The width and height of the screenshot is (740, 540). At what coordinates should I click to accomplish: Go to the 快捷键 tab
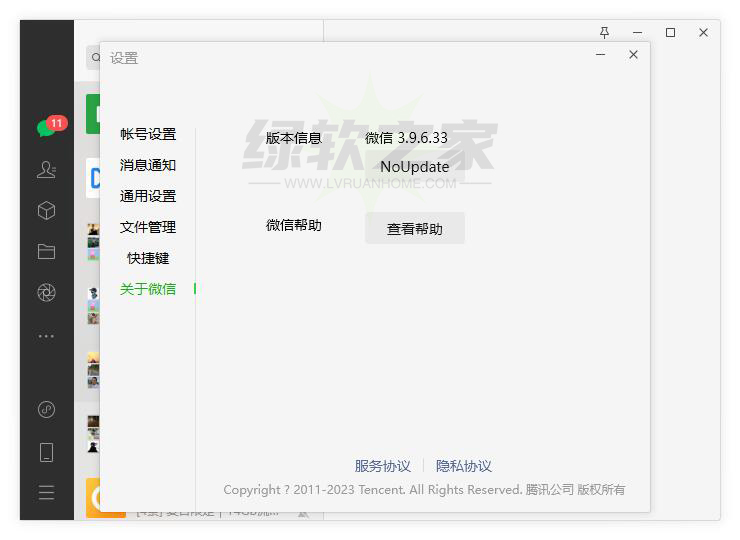148,258
